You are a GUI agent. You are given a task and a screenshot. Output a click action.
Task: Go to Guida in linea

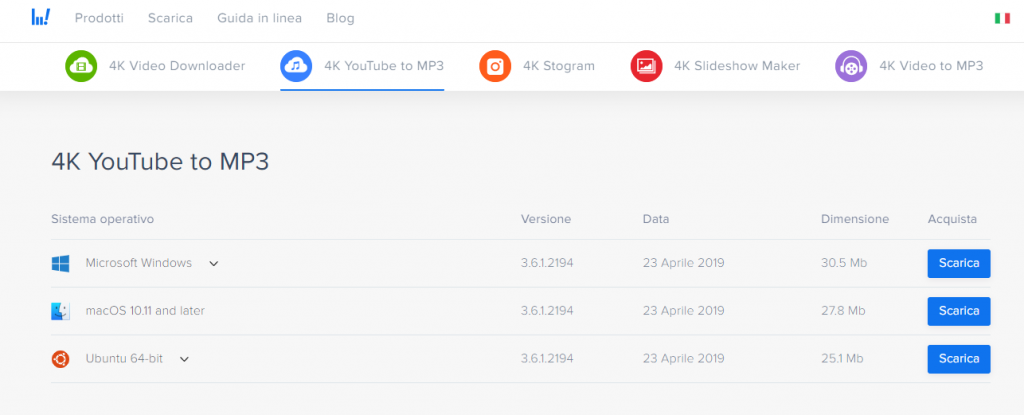pyautogui.click(x=260, y=18)
